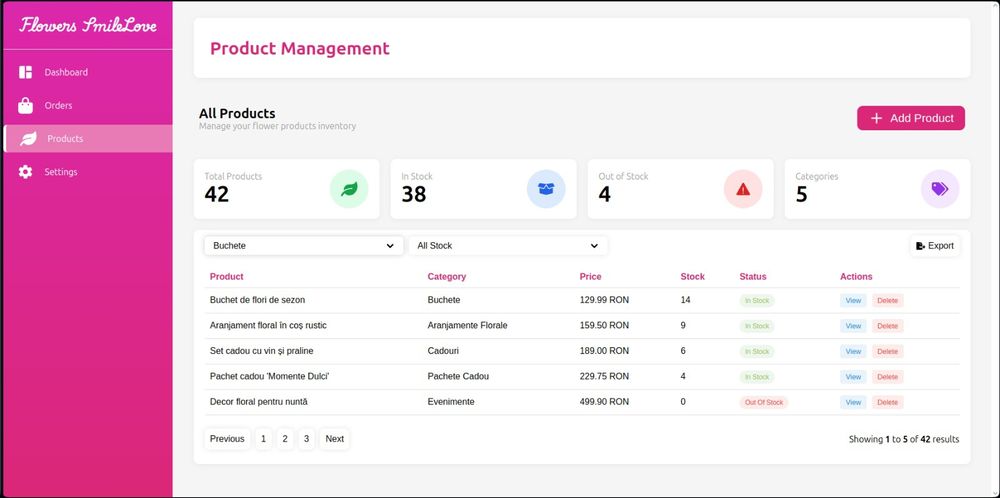Delete Buchet de flori de sezon
The height and width of the screenshot is (498, 1000).
tap(887, 300)
